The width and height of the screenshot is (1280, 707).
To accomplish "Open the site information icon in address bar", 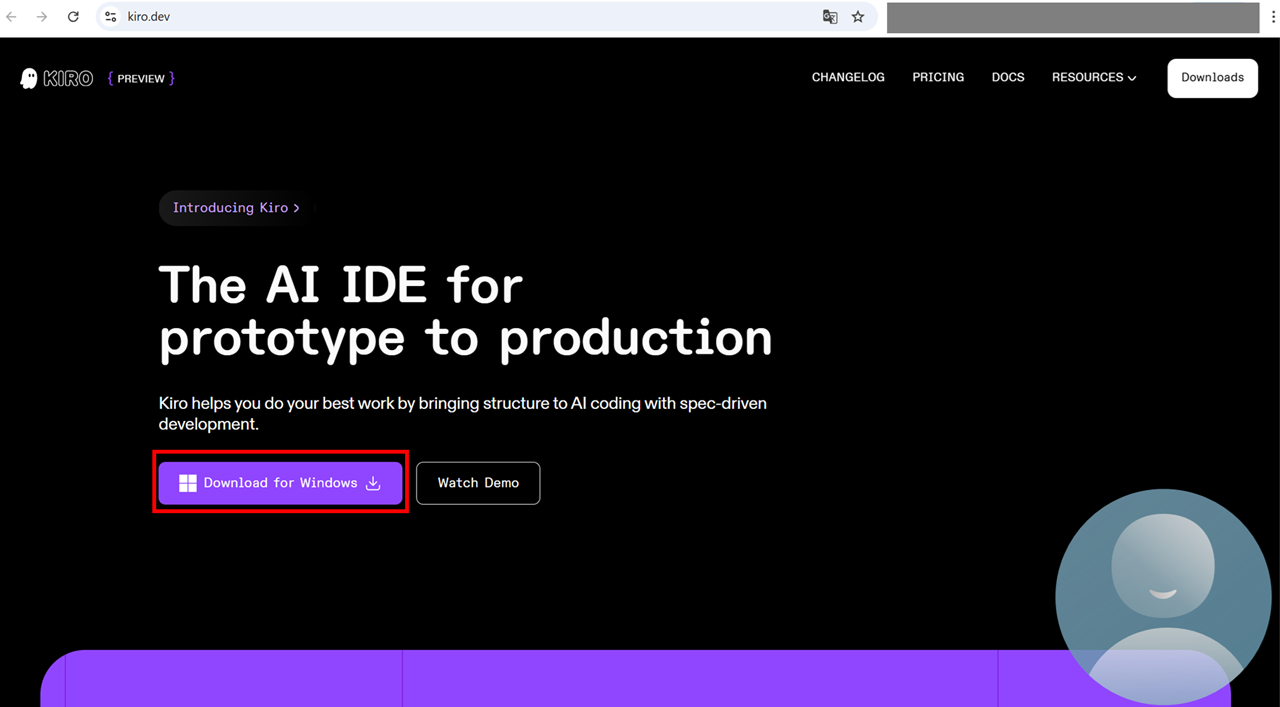I will pos(111,17).
